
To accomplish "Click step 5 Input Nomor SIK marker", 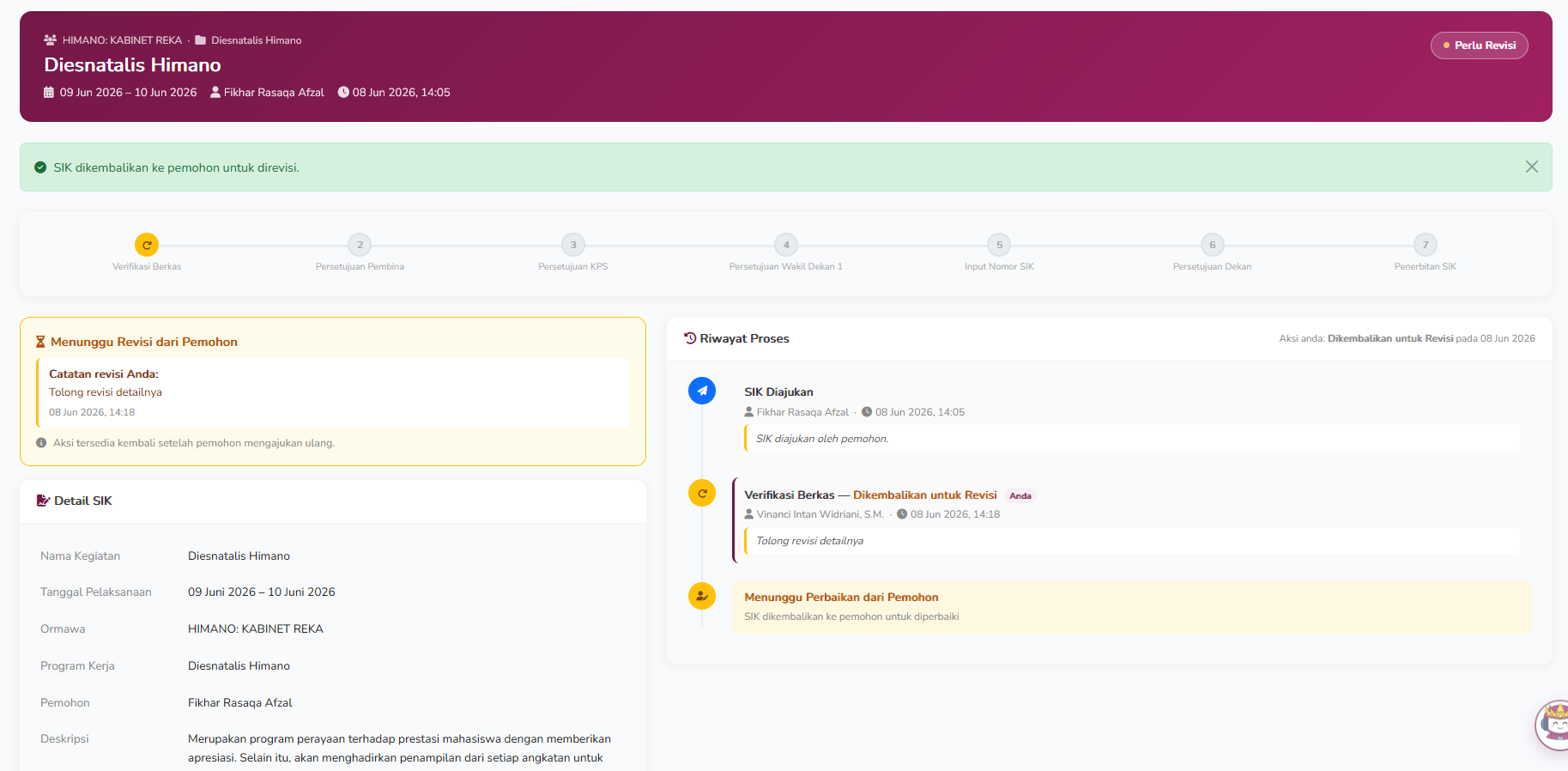I will [x=999, y=245].
